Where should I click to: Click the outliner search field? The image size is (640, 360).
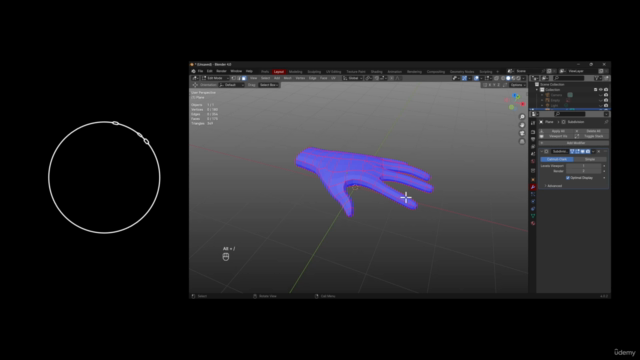(569, 78)
